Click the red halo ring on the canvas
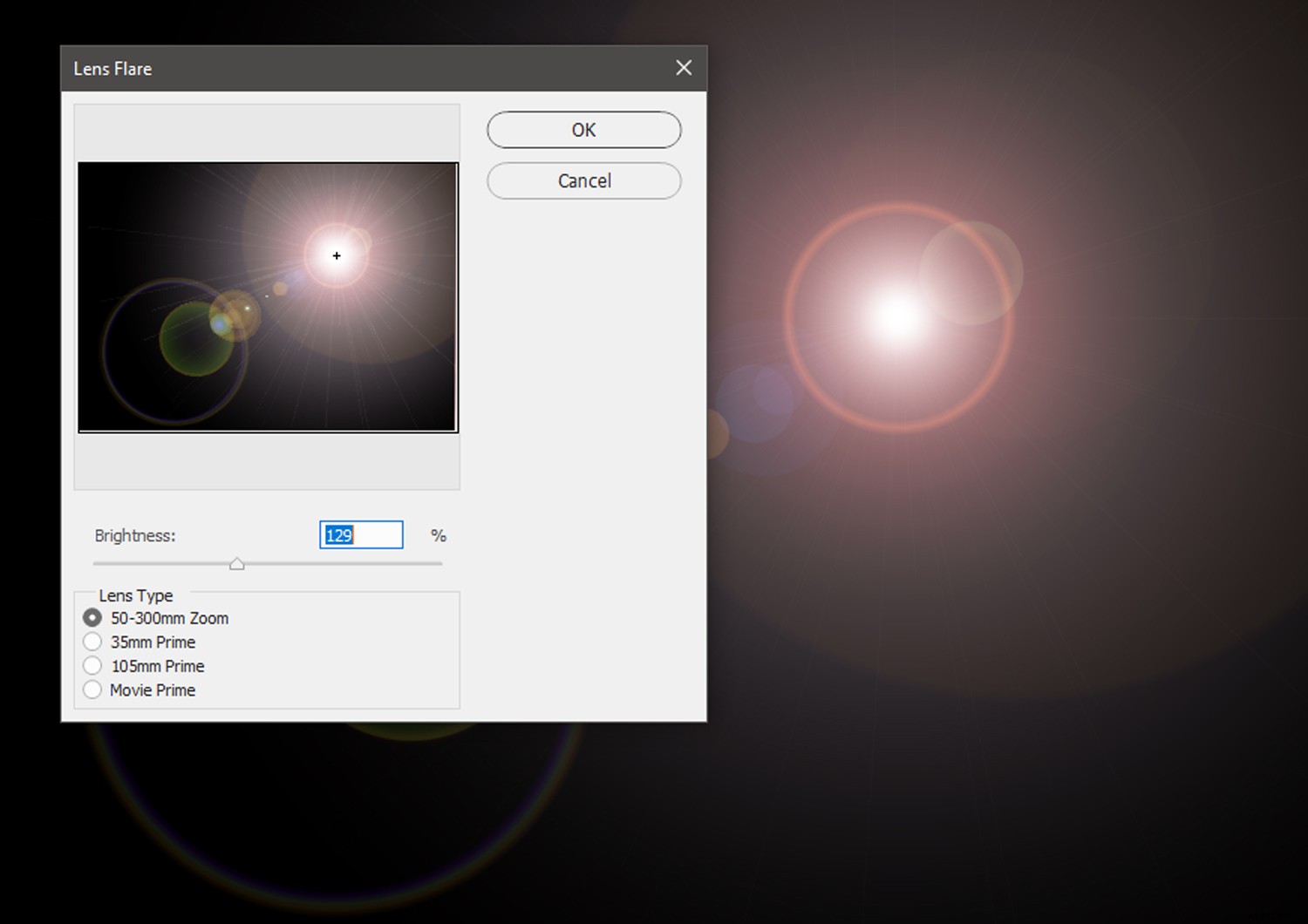1308x924 pixels. [789, 316]
